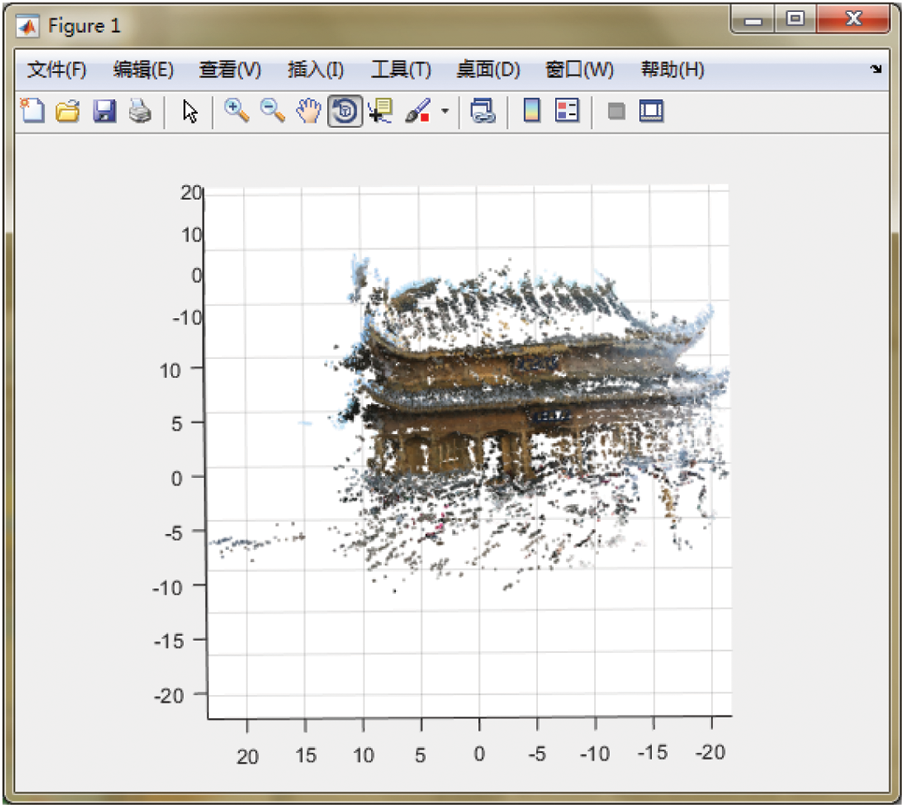Image resolution: width=905 pixels, height=808 pixels.
Task: Open the 工具(T) menu
Action: click(x=400, y=70)
